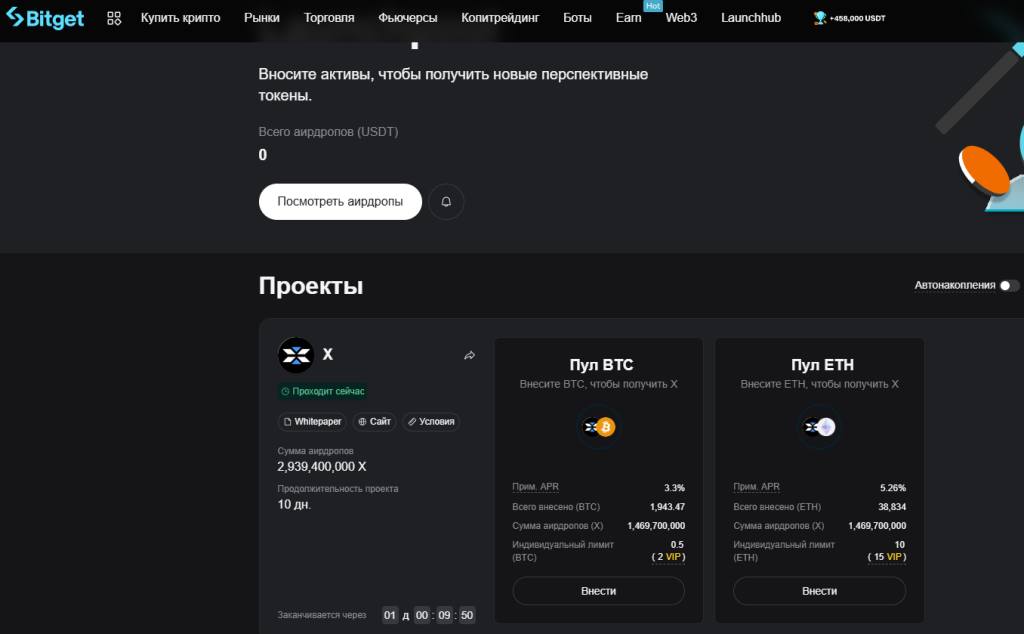Click the 10 дн. project duration value
1024x634 pixels.
click(x=295, y=505)
